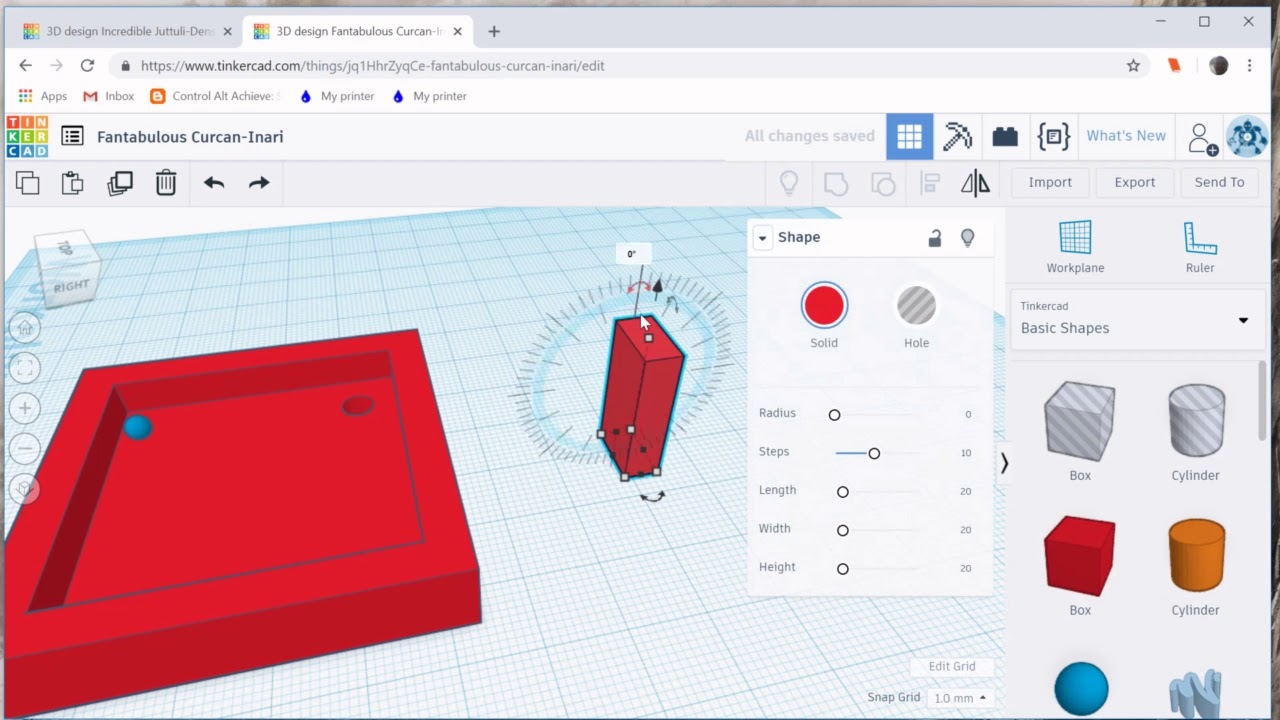
Task: Click the Send To button
Action: (1219, 182)
